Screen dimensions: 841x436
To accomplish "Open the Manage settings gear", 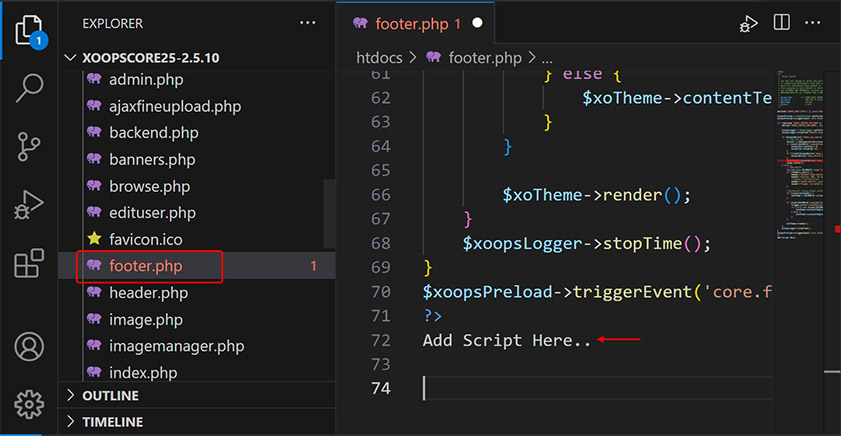I will 28,404.
